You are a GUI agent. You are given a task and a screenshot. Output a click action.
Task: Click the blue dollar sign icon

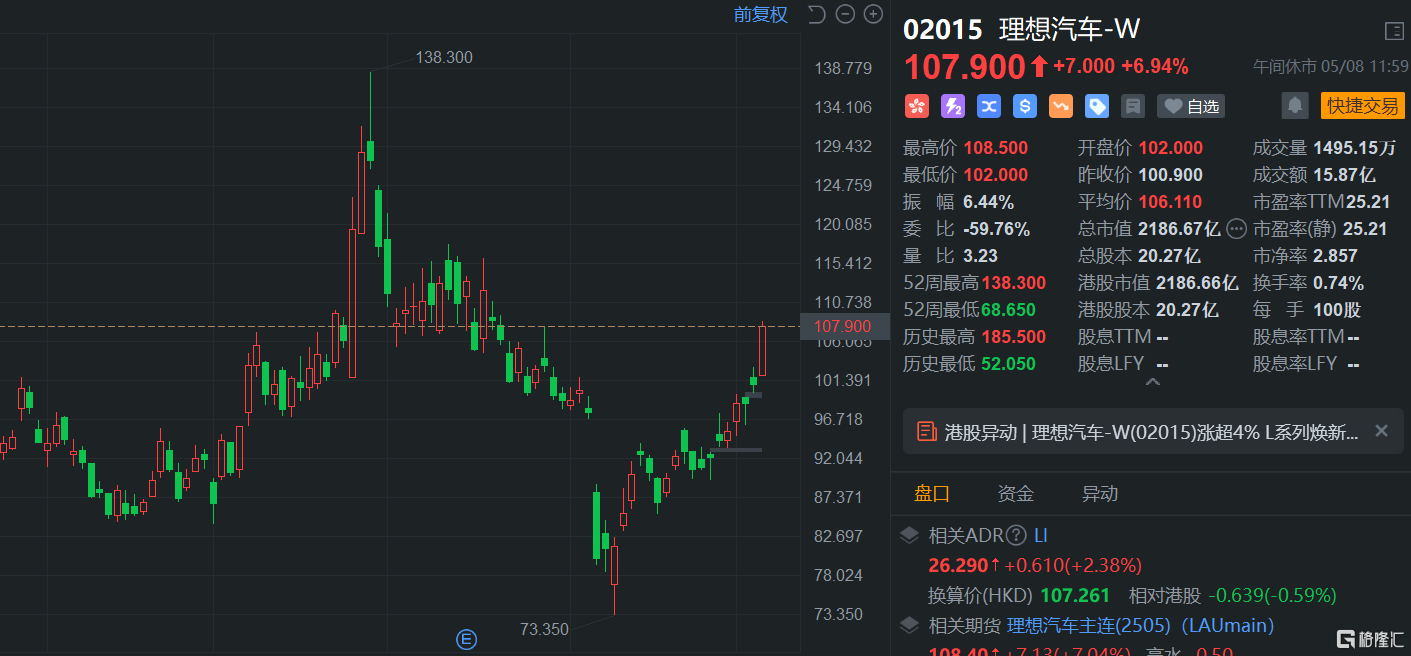(x=1025, y=106)
